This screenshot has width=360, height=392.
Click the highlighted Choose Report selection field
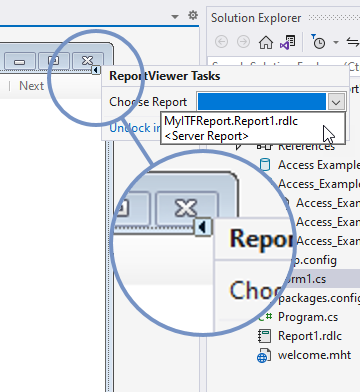pyautogui.click(x=262, y=102)
